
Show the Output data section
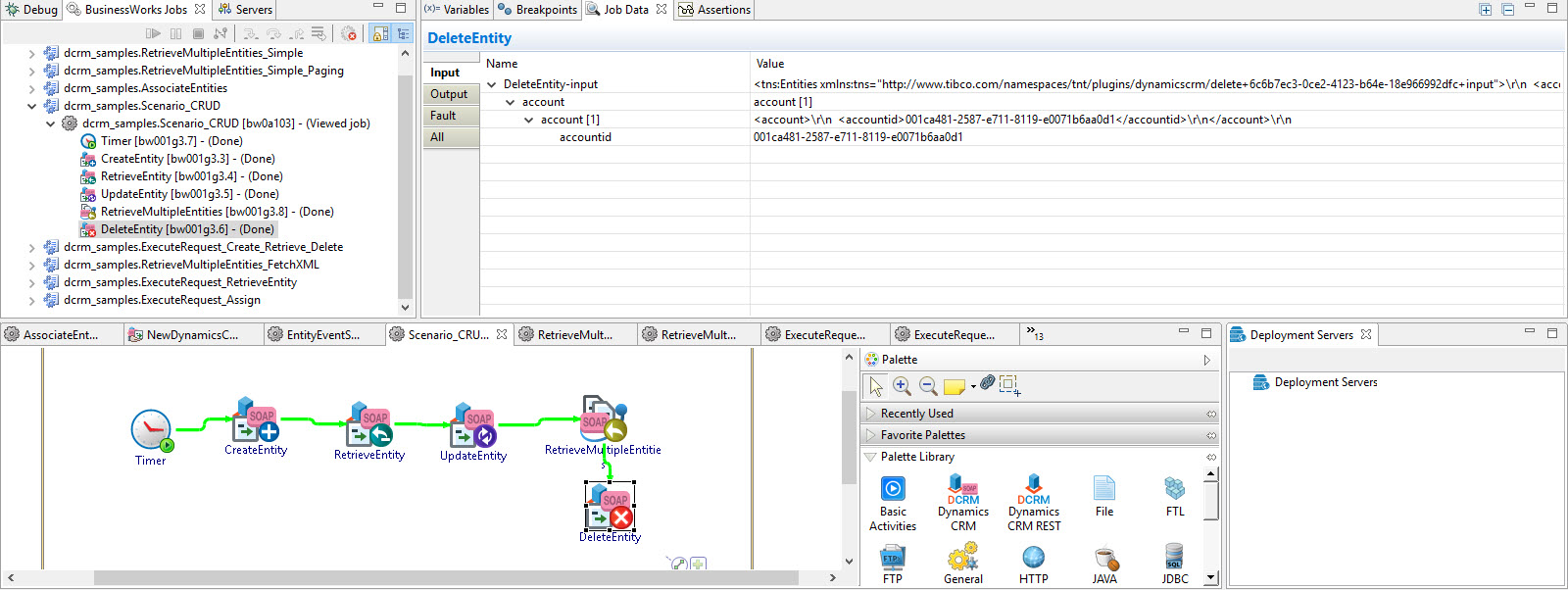(x=449, y=94)
